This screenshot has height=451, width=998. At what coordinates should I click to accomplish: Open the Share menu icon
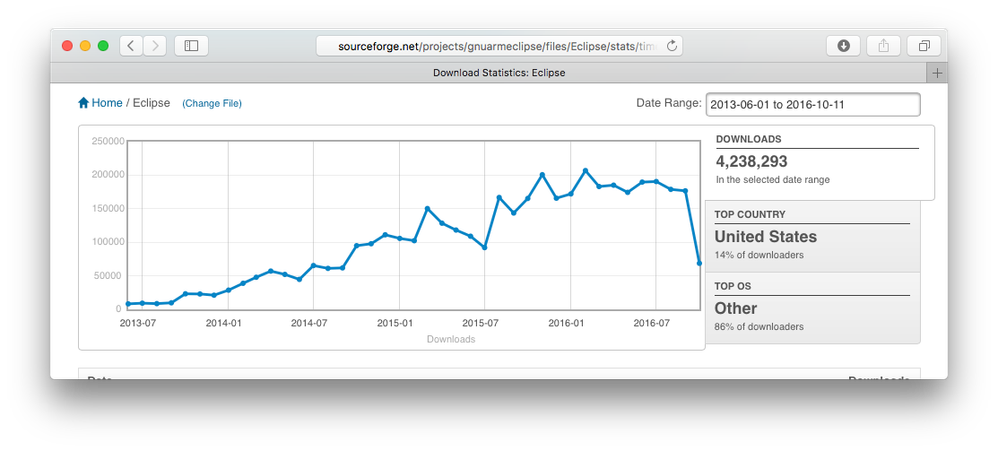(x=883, y=46)
